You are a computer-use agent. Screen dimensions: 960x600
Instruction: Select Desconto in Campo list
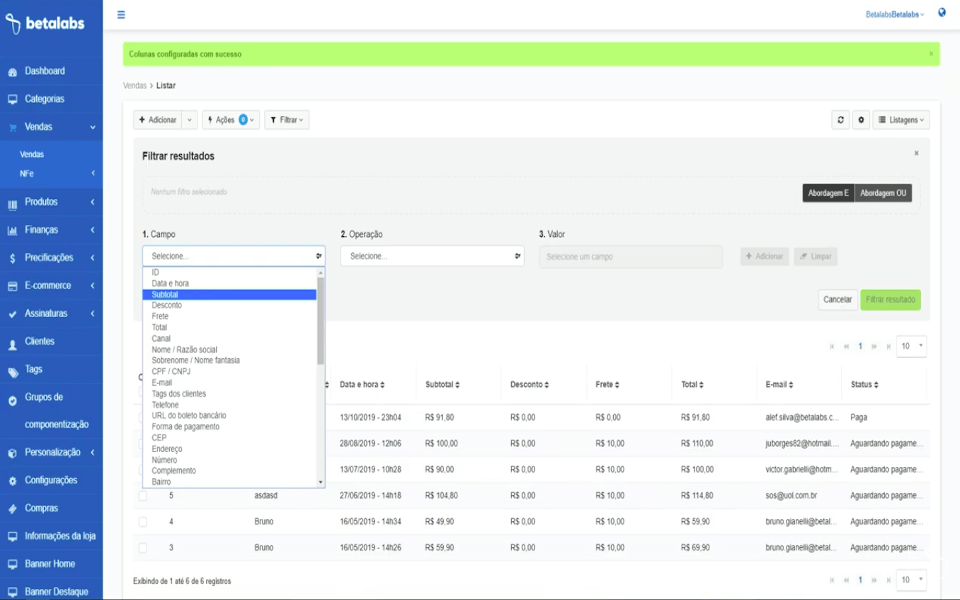pos(230,305)
